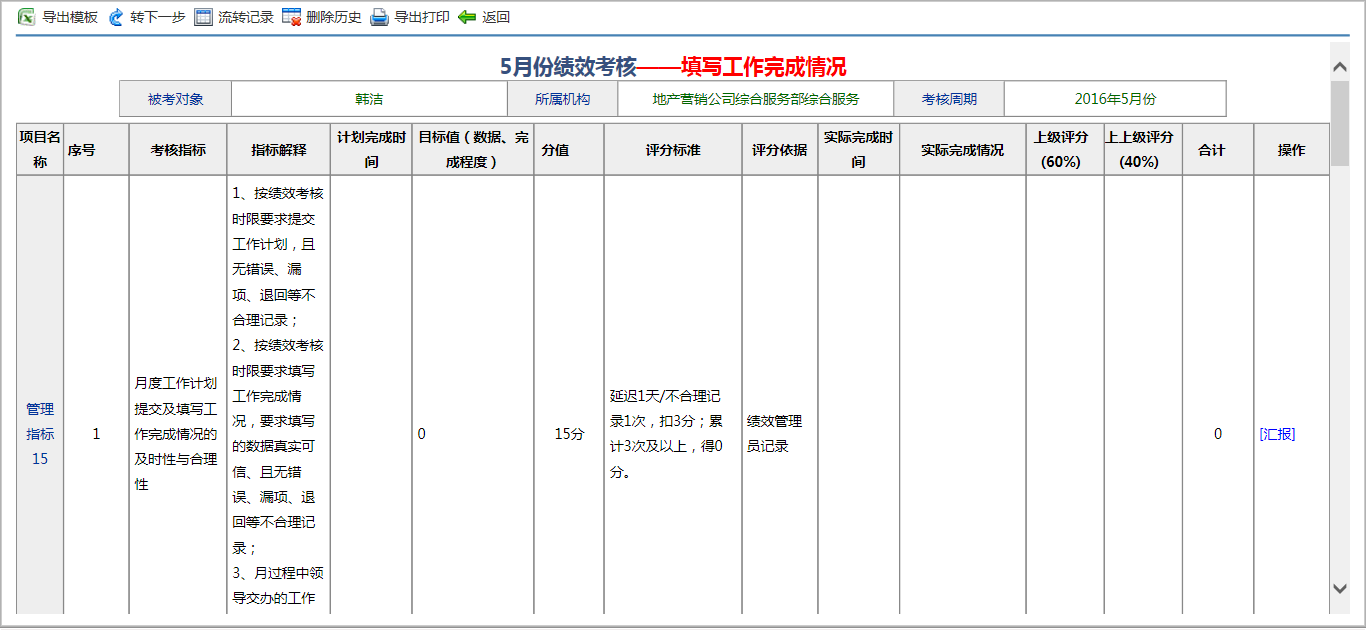Open transfer records via 流转记录 icon
Viewport: 1366px width, 630px height.
[x=204, y=17]
